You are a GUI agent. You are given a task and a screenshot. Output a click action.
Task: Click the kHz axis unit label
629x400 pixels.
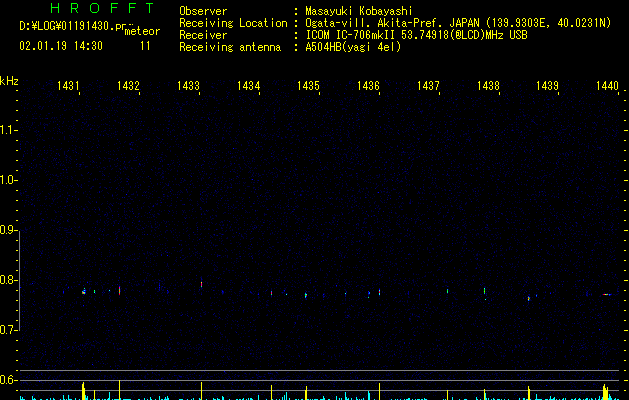pos(9,81)
